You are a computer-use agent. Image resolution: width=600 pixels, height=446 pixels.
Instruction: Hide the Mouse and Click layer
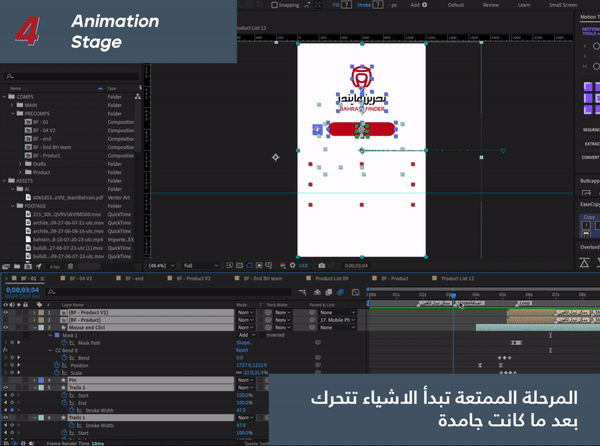[5, 327]
